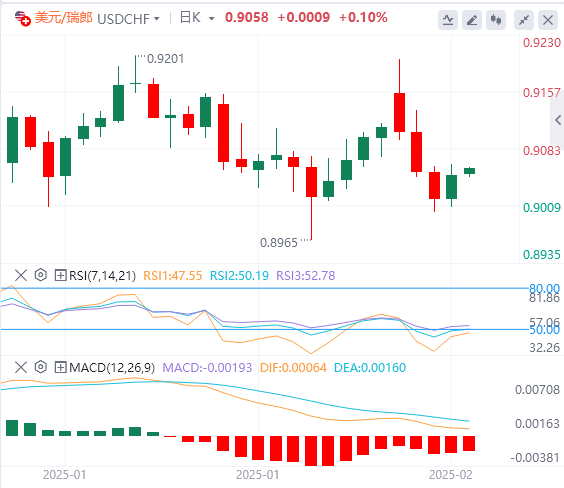Click the 0.9201 high price marker
Screen dimensions: 564x488
pos(165,59)
